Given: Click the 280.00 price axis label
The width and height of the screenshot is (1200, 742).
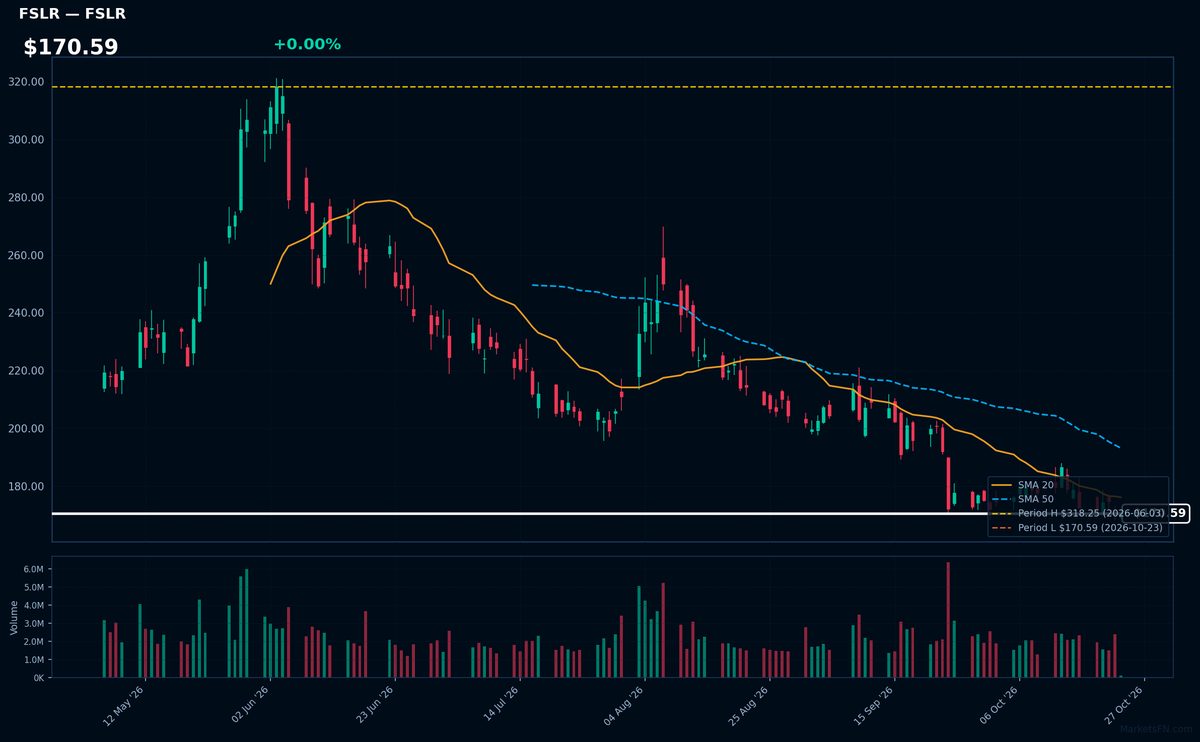Looking at the screenshot, I should tap(27, 198).
